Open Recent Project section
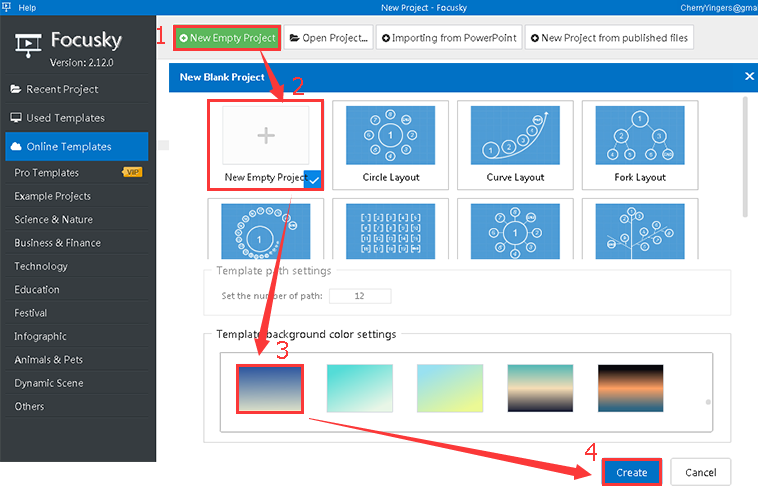The height and width of the screenshot is (495, 758). click(77, 89)
